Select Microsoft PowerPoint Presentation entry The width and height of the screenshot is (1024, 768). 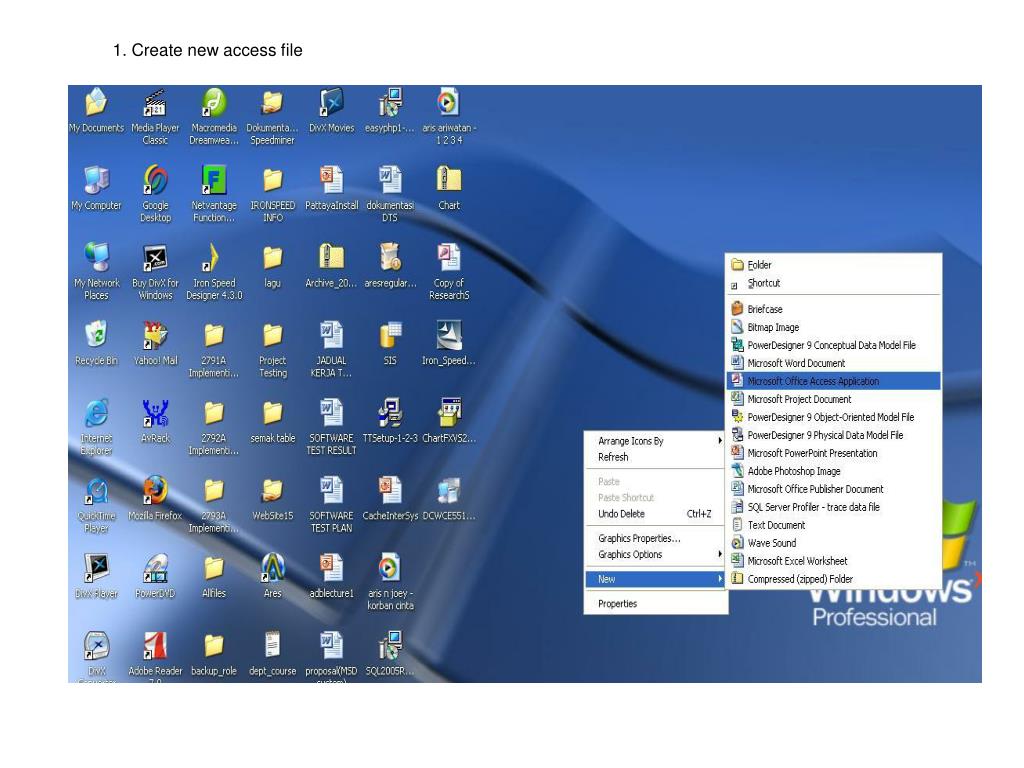834,453
